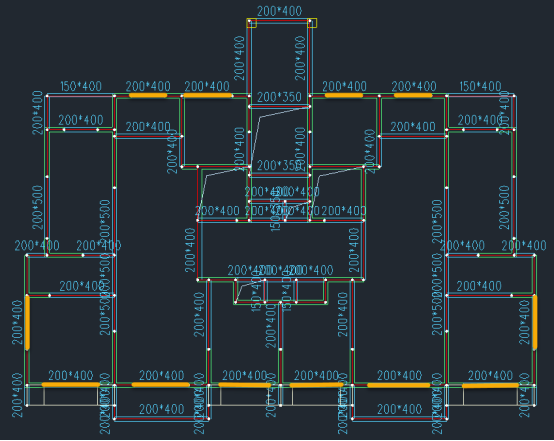Select the yellow square at tower's top-right corner
This screenshot has height=441, width=554.
point(312,23)
